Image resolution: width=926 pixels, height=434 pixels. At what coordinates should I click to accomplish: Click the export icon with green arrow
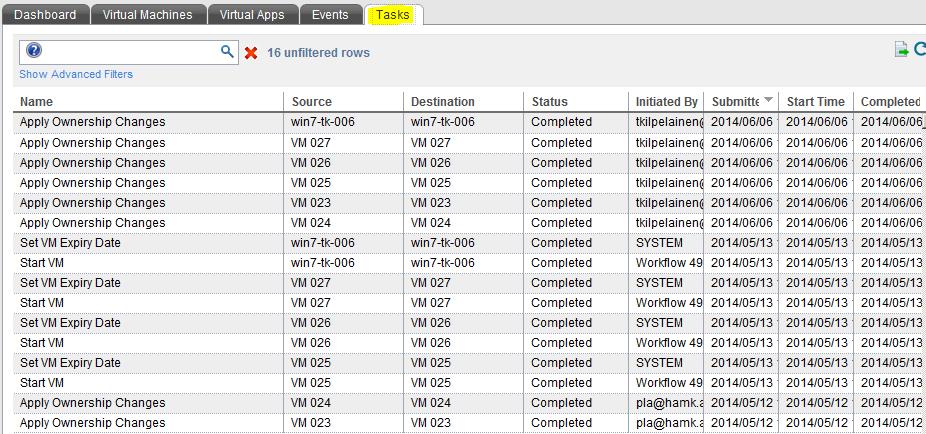pyautogui.click(x=902, y=50)
